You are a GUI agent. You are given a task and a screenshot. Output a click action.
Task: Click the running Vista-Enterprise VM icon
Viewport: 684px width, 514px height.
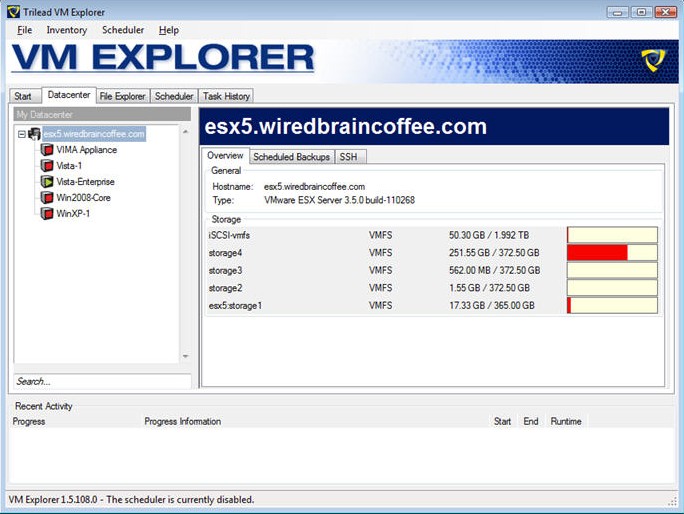coord(46,182)
